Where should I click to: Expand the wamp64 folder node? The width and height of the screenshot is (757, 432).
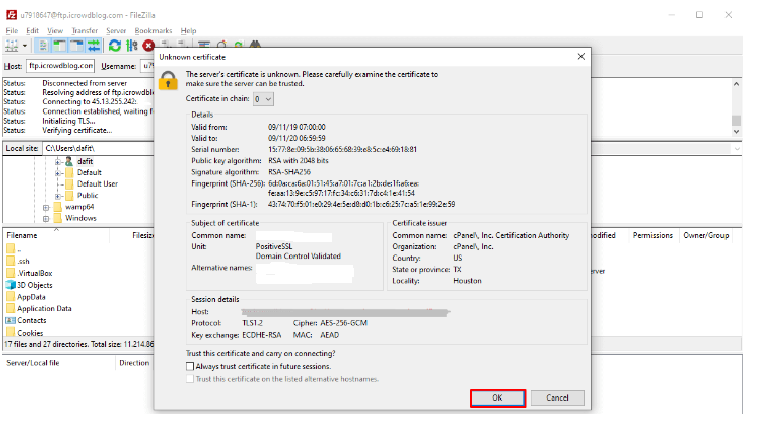46,207
